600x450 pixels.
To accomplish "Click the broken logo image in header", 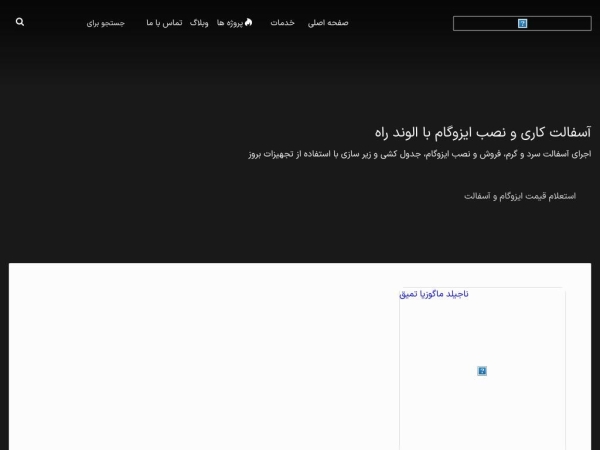I will pyautogui.click(x=522, y=23).
